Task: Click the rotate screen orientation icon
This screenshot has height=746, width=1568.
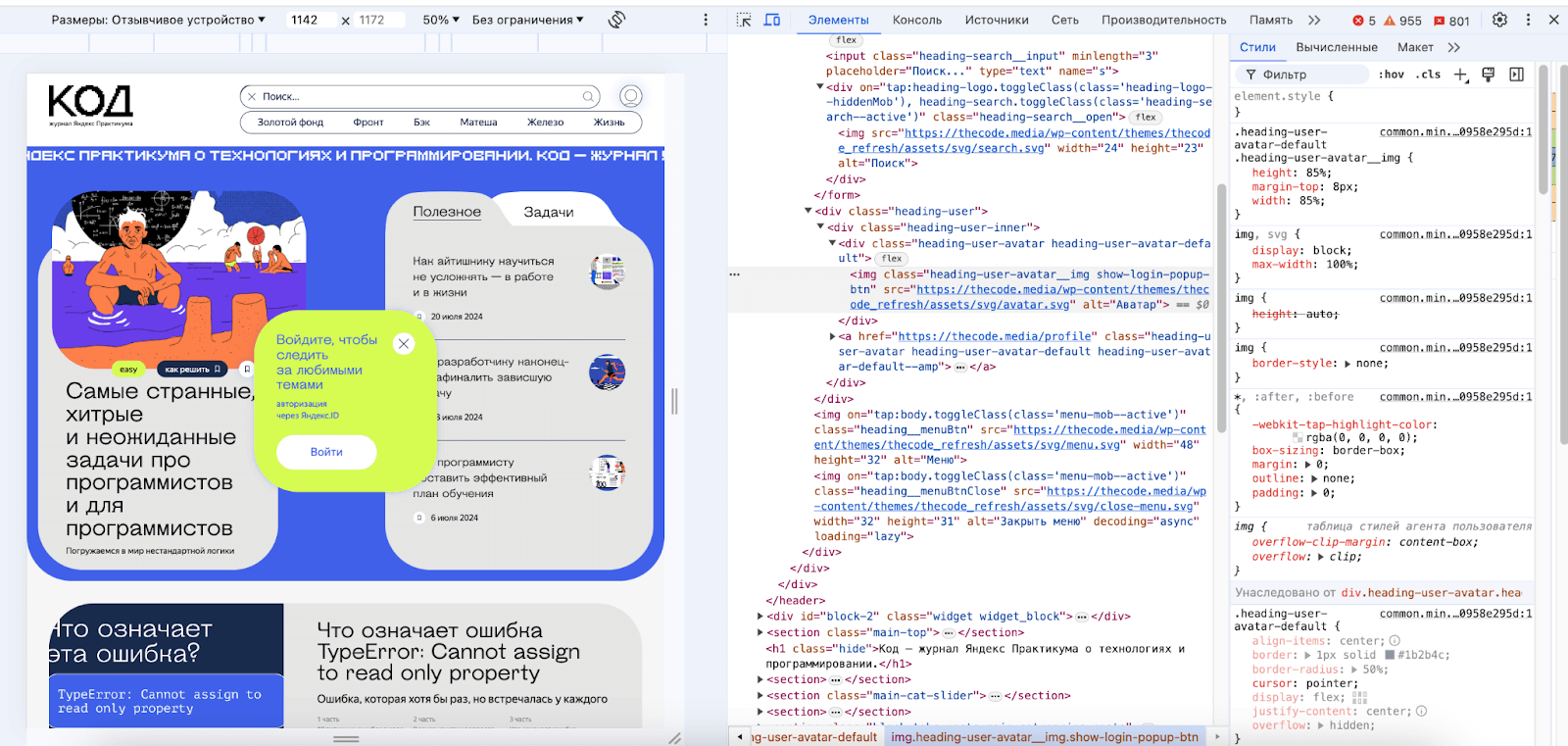Action: click(616, 20)
